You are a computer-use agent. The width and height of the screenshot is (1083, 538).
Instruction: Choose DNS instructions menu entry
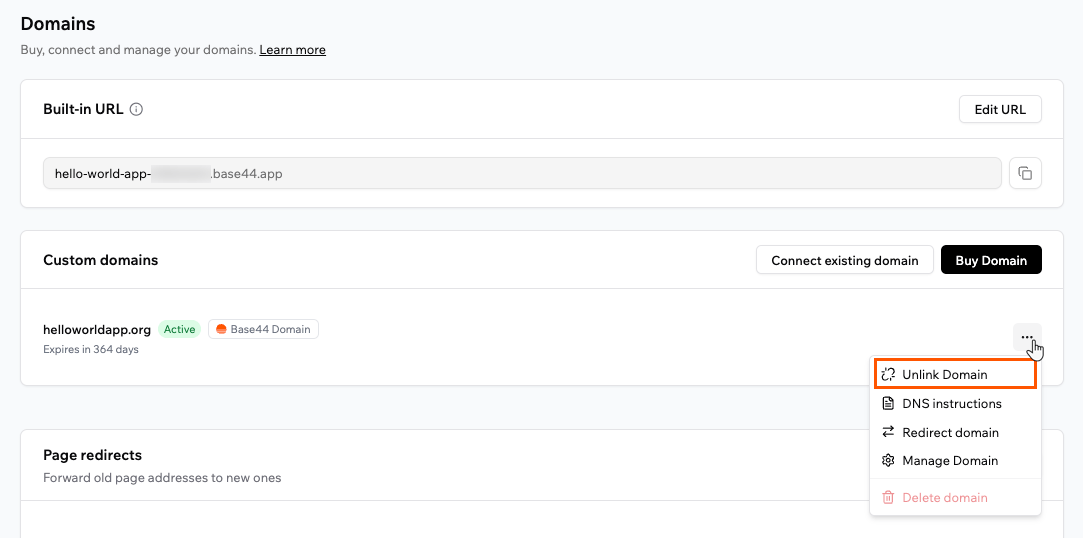click(955, 403)
